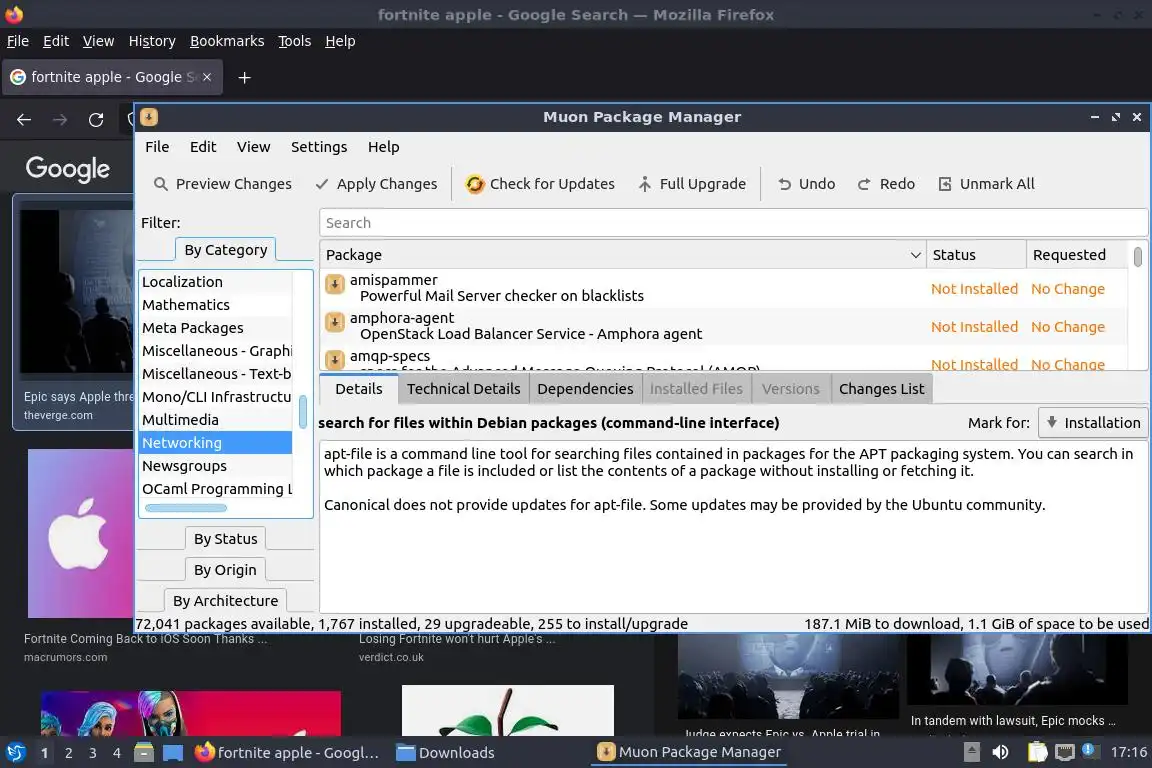Click the amqp-specs package icon
This screenshot has height=768, width=1152.
[x=334, y=359]
